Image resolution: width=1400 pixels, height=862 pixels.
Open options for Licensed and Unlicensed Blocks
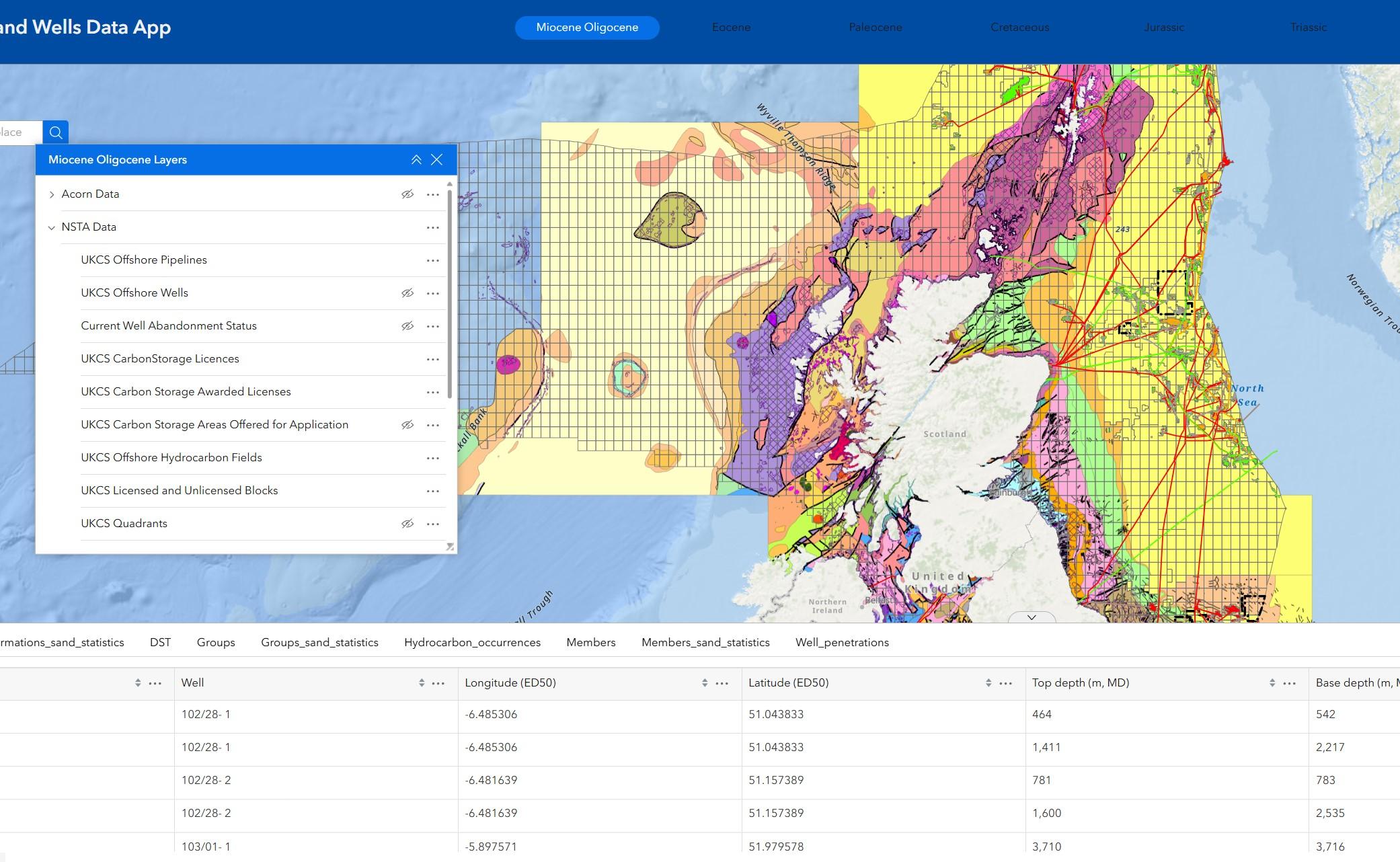pos(433,491)
